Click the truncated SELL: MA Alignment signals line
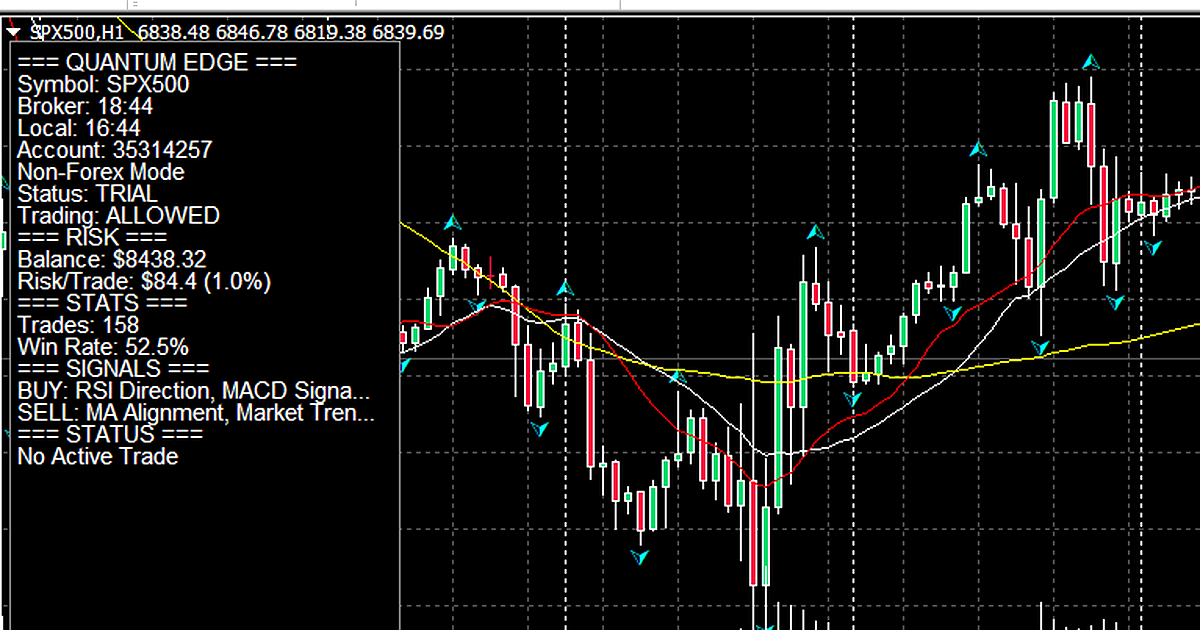Viewport: 1200px width, 630px height. [x=196, y=413]
